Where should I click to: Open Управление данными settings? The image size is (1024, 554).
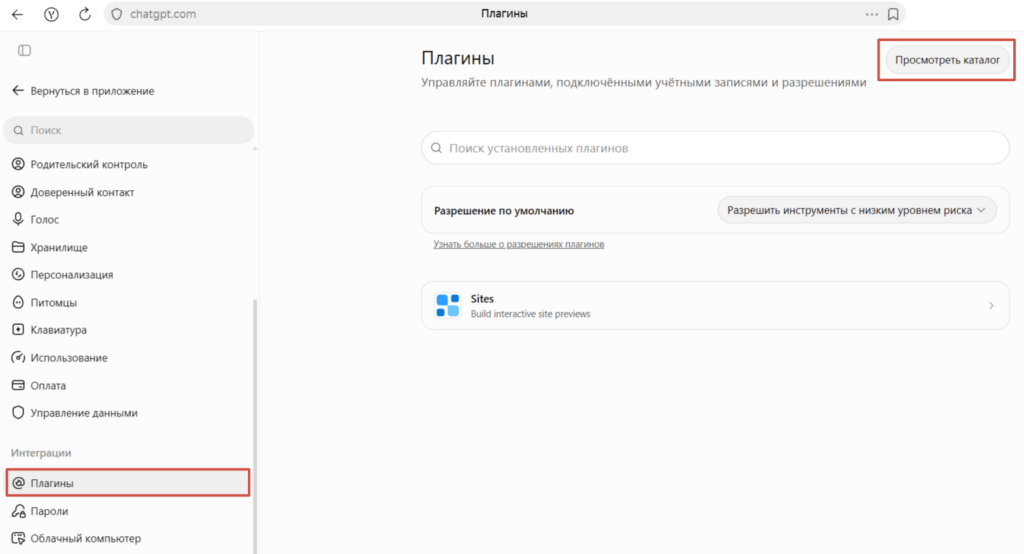coord(74,413)
